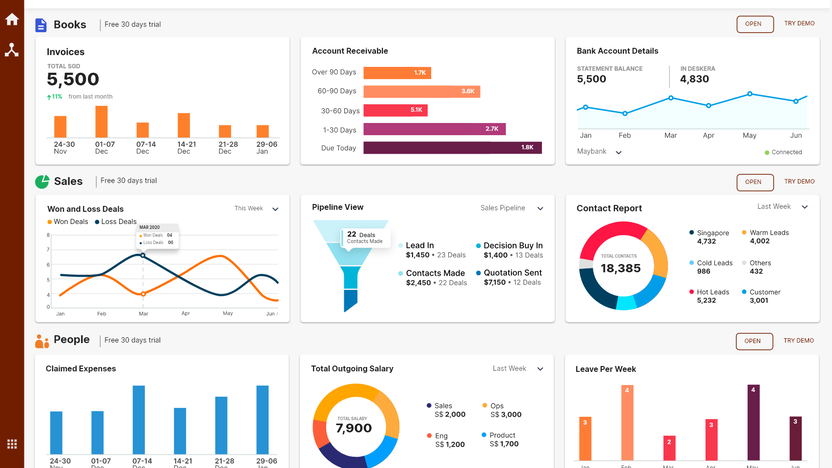Click the In Deskera 4,830 value
Viewport: 832px width, 468px height.
pos(694,79)
